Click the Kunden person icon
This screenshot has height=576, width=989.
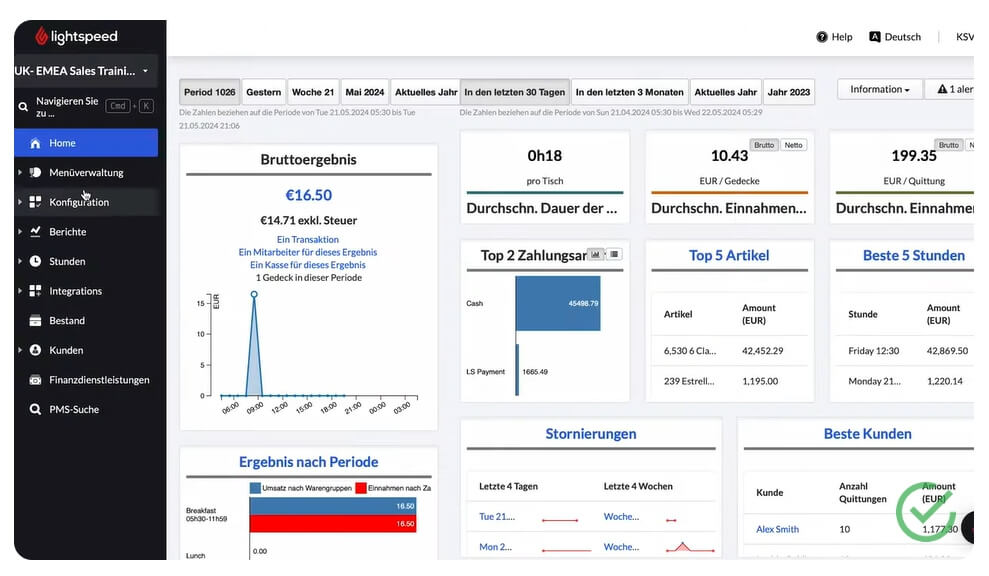click(35, 350)
